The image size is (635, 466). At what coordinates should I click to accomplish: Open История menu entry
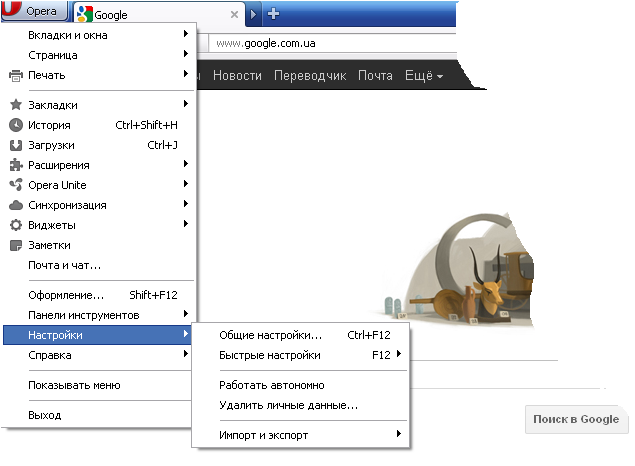point(99,125)
